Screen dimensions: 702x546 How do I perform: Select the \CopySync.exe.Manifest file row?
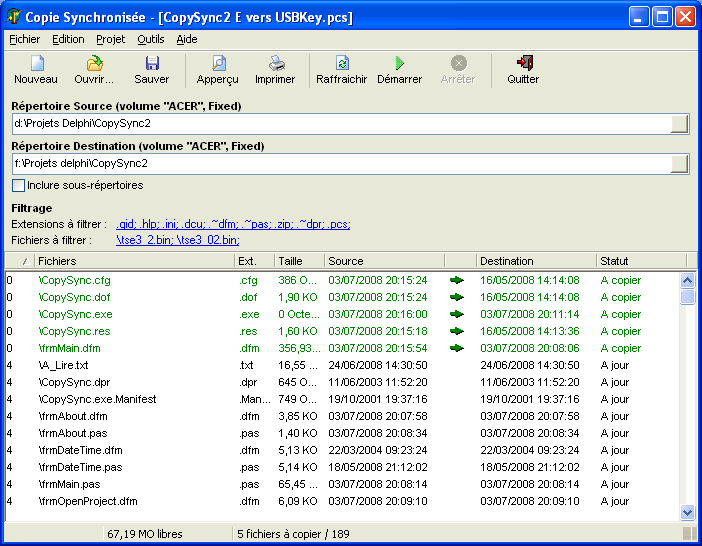(342, 399)
